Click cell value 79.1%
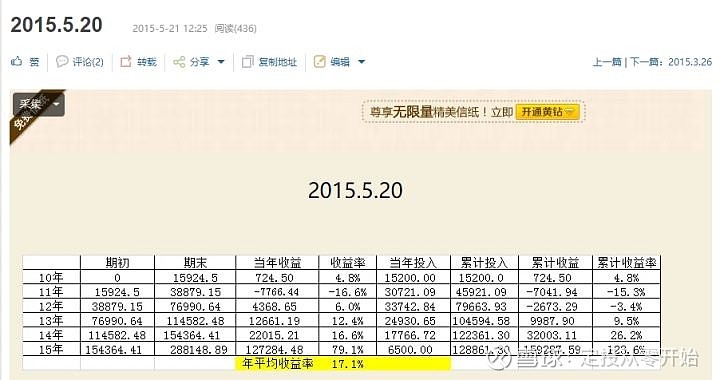This screenshot has height=380, width=720. click(348, 350)
